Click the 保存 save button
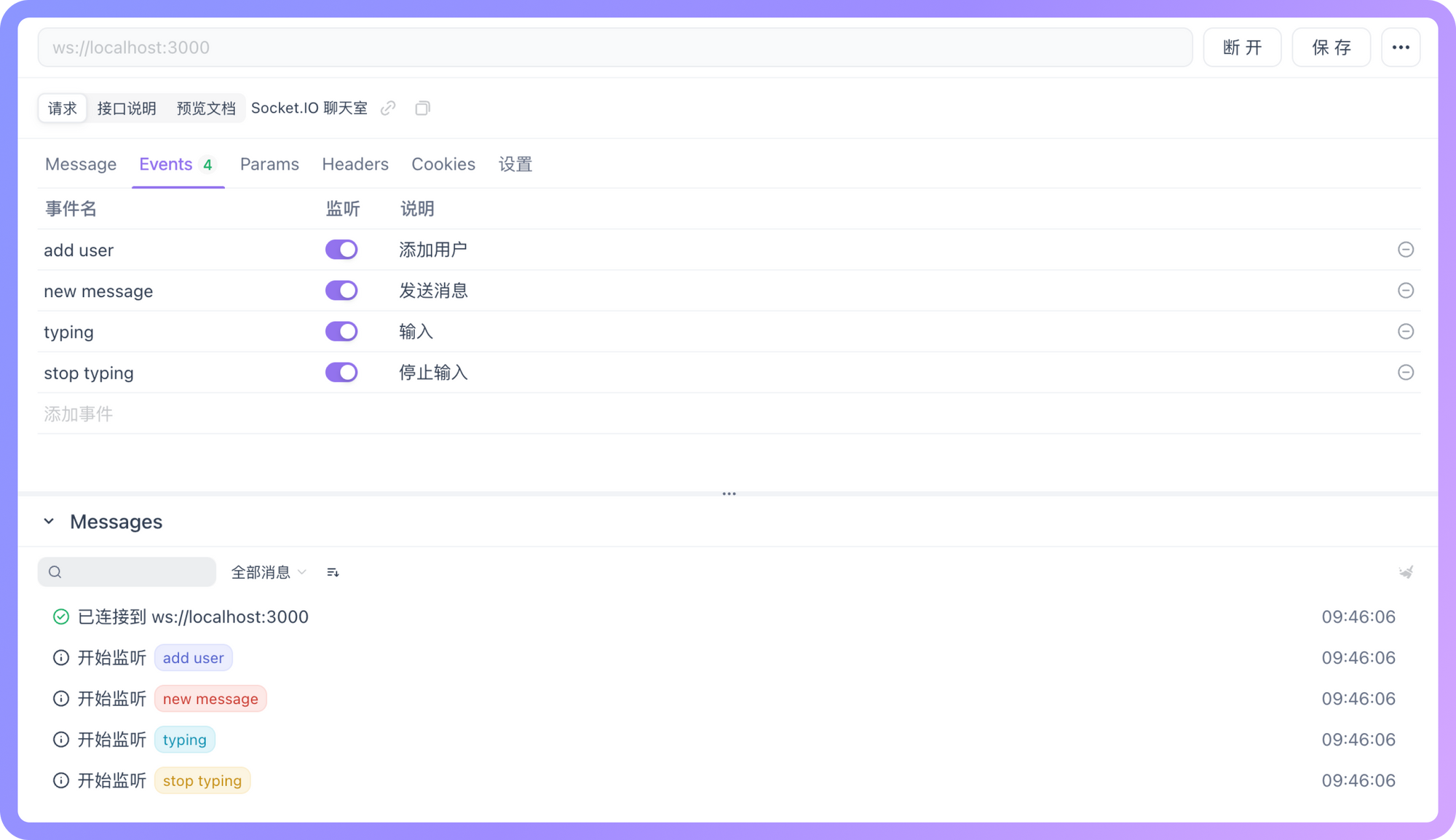The image size is (1456, 840). point(1331,47)
